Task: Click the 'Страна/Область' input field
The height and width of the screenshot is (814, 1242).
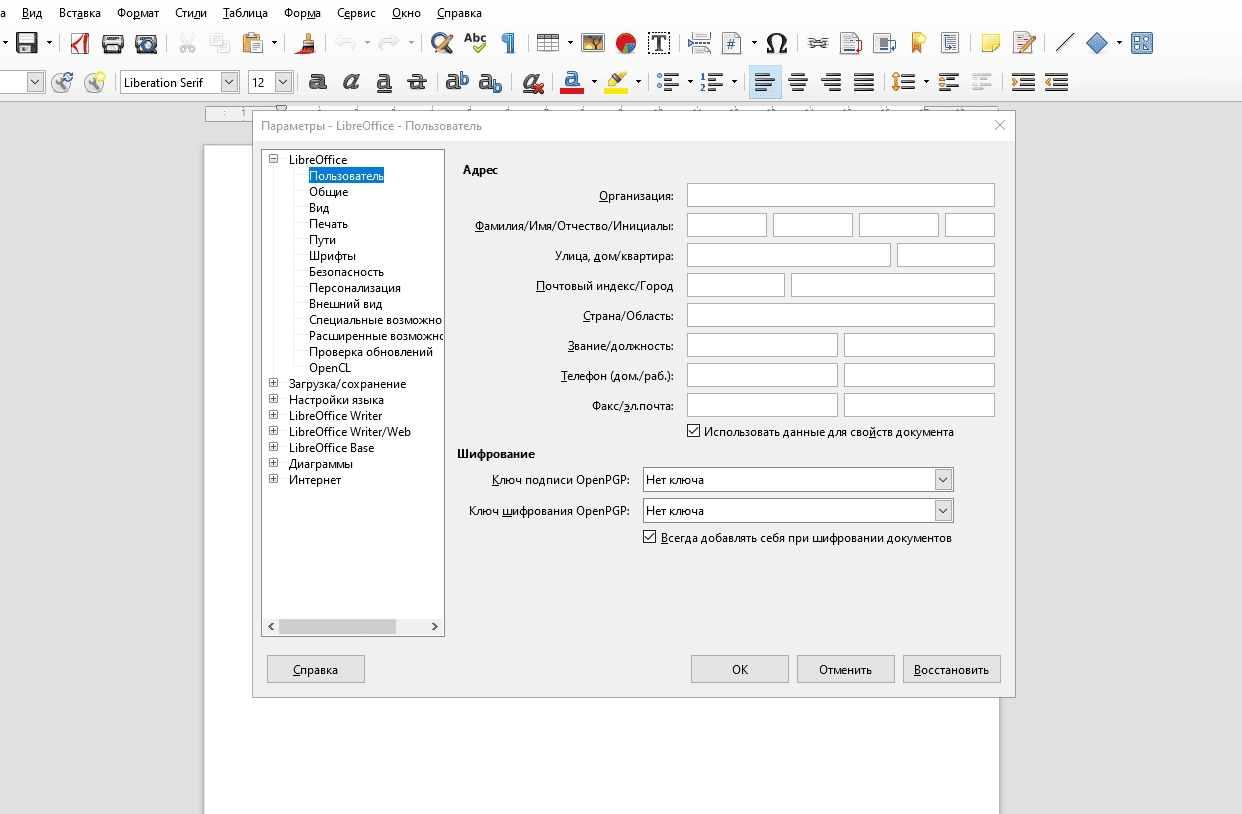Action: (x=841, y=315)
